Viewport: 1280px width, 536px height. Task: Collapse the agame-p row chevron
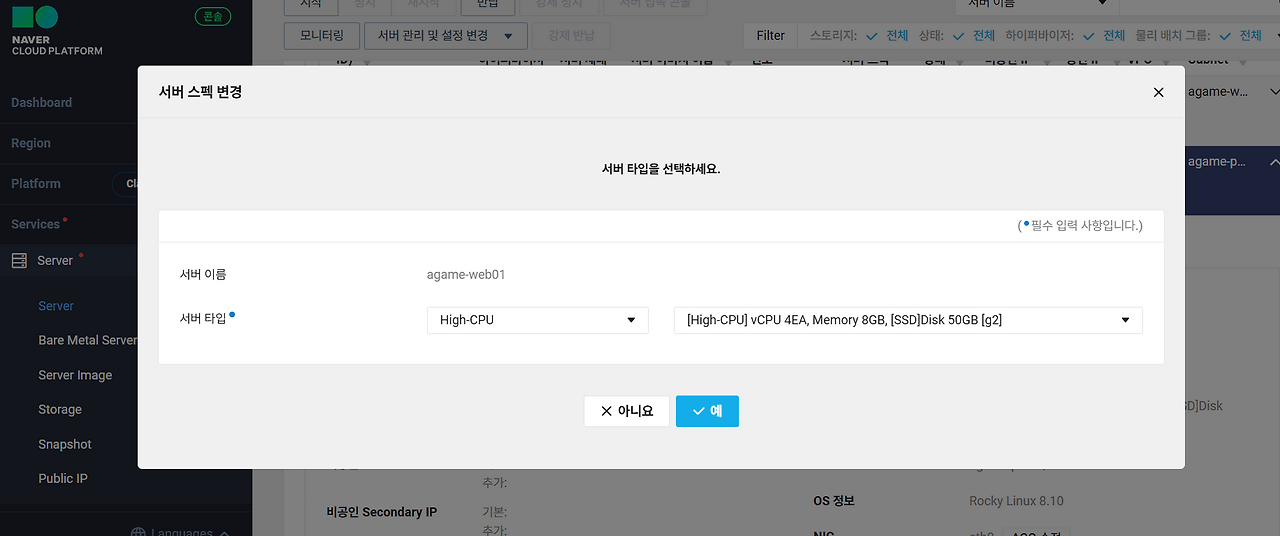coord(1274,161)
